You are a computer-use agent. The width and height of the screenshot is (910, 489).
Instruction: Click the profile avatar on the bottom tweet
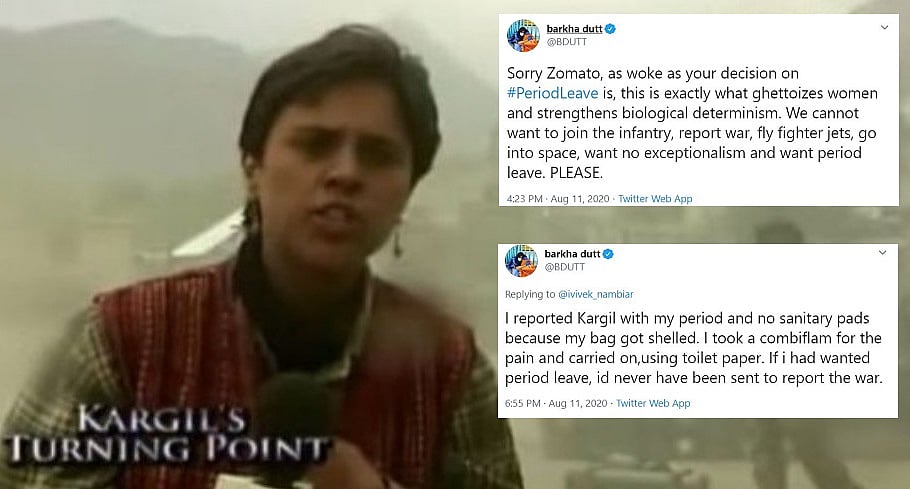[521, 260]
